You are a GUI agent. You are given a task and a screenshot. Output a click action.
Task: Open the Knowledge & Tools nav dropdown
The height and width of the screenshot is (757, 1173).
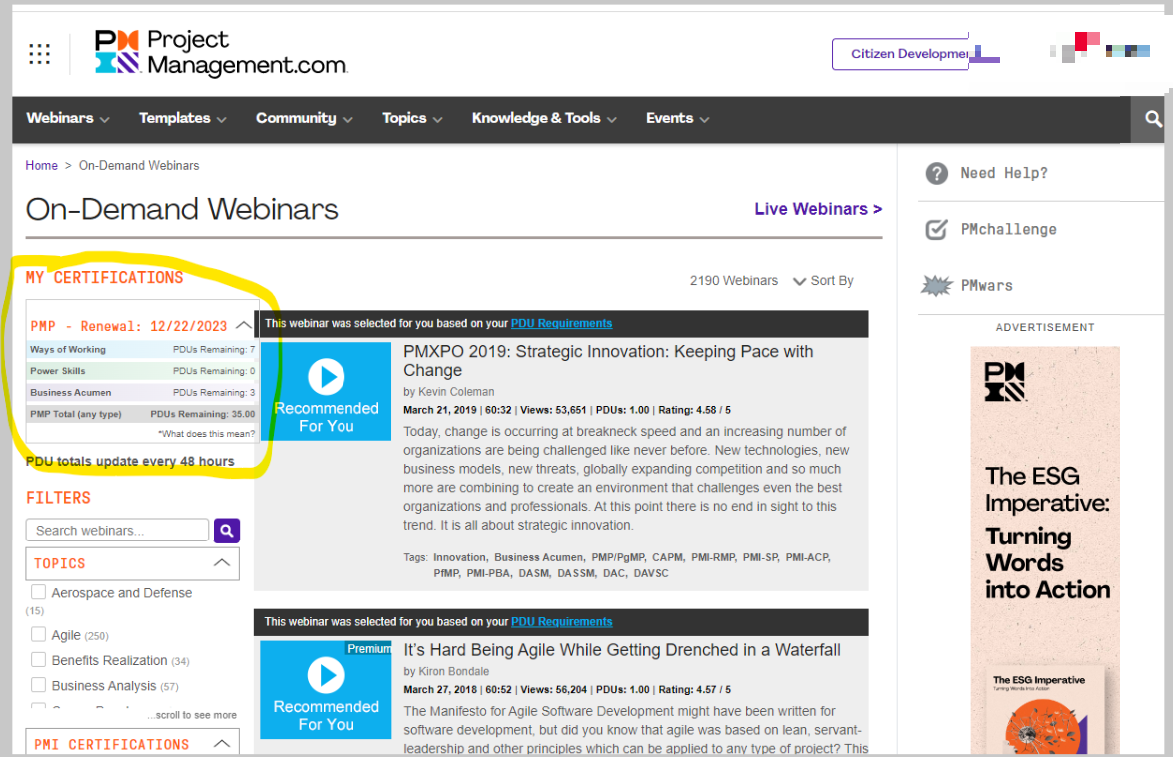pyautogui.click(x=544, y=118)
